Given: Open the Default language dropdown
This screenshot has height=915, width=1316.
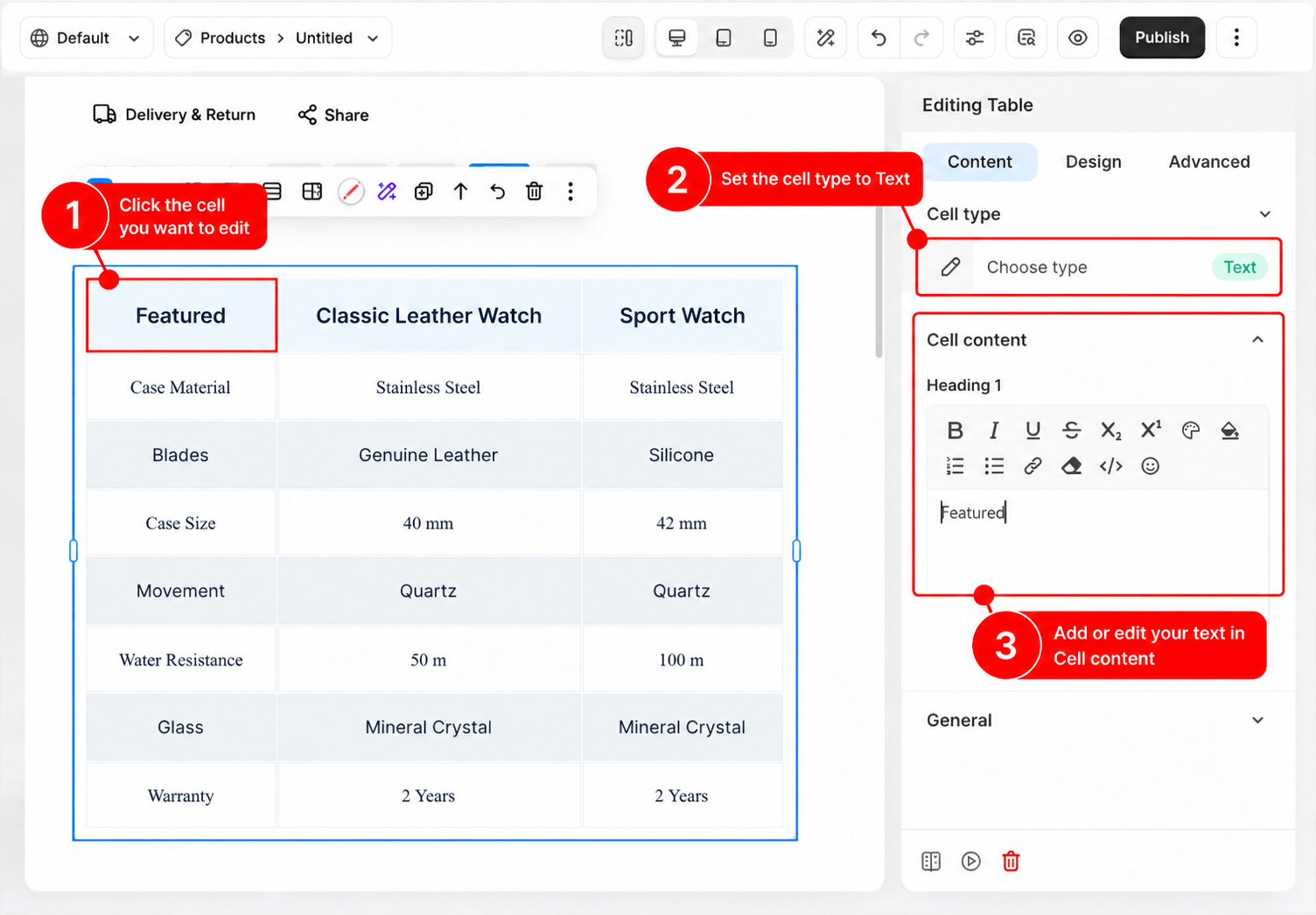Looking at the screenshot, I should (x=86, y=38).
